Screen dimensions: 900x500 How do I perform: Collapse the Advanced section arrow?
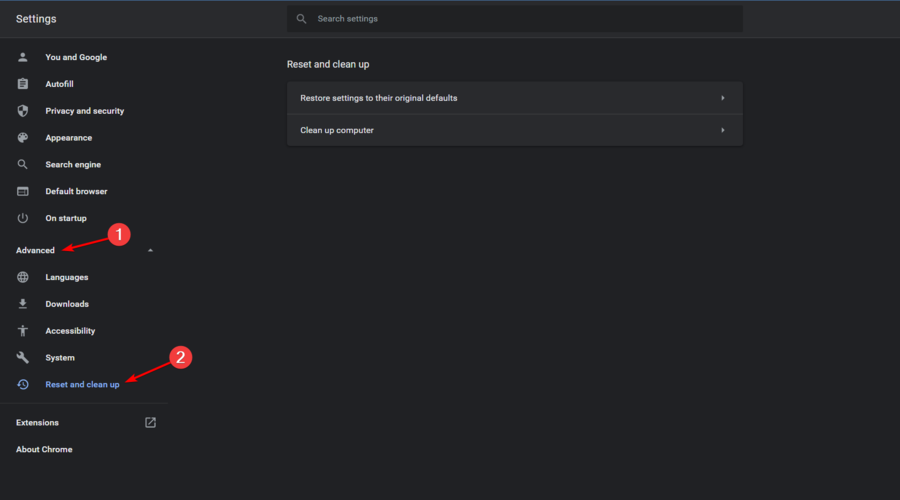coord(150,250)
